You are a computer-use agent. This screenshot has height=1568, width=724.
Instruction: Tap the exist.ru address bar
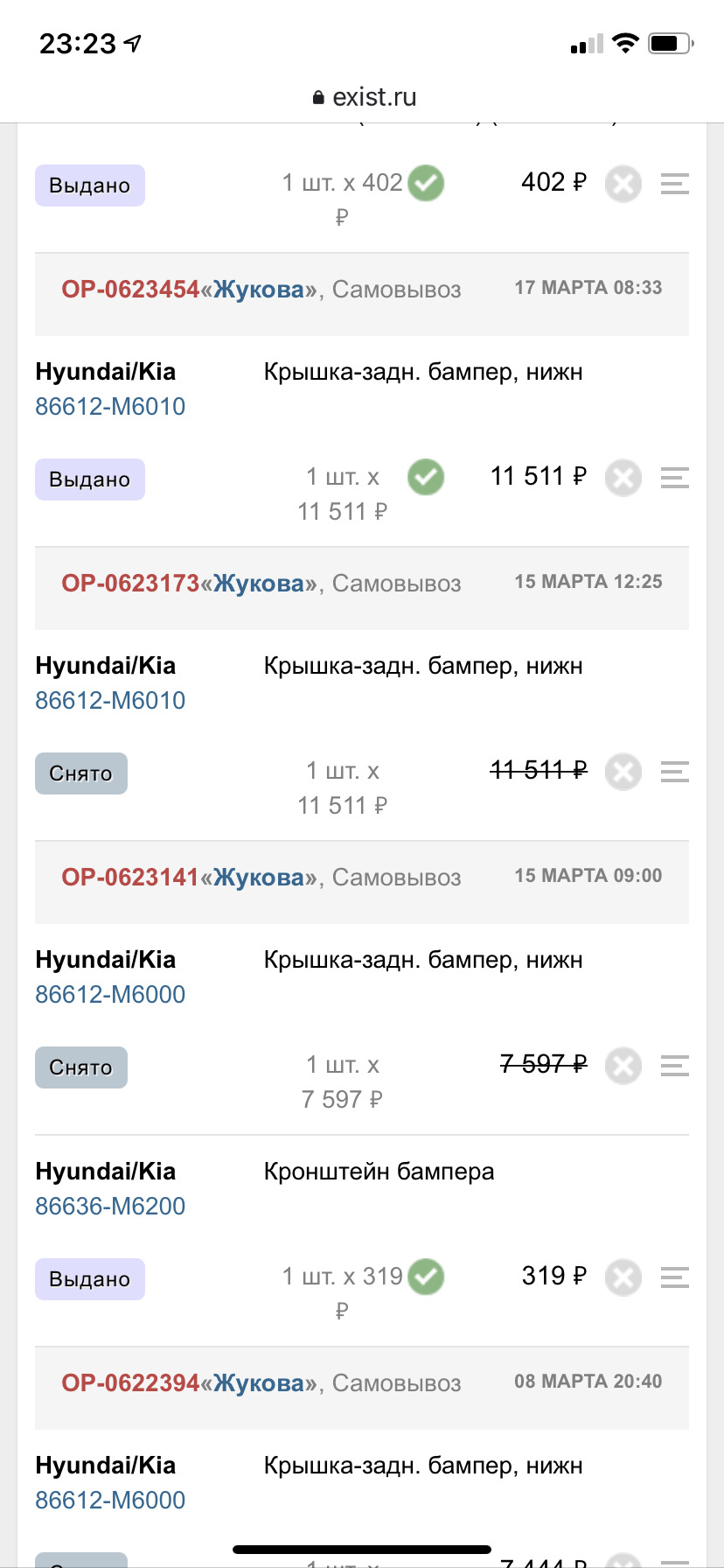tap(372, 96)
